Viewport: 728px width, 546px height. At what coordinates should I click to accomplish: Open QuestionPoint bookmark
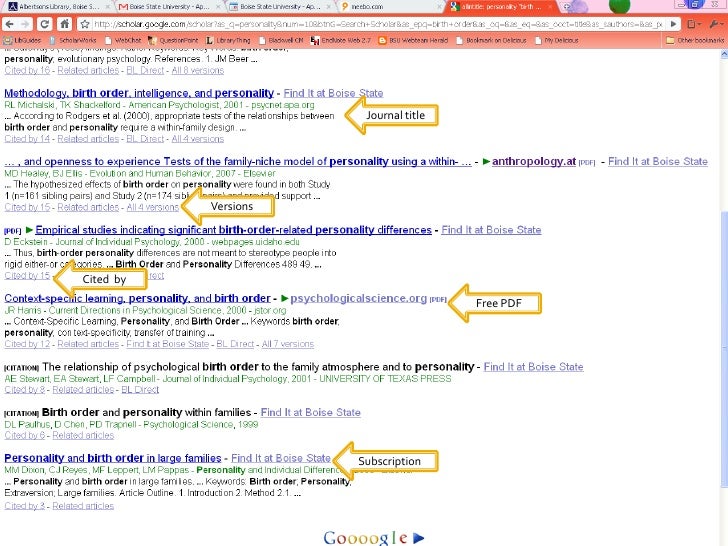coord(173,40)
